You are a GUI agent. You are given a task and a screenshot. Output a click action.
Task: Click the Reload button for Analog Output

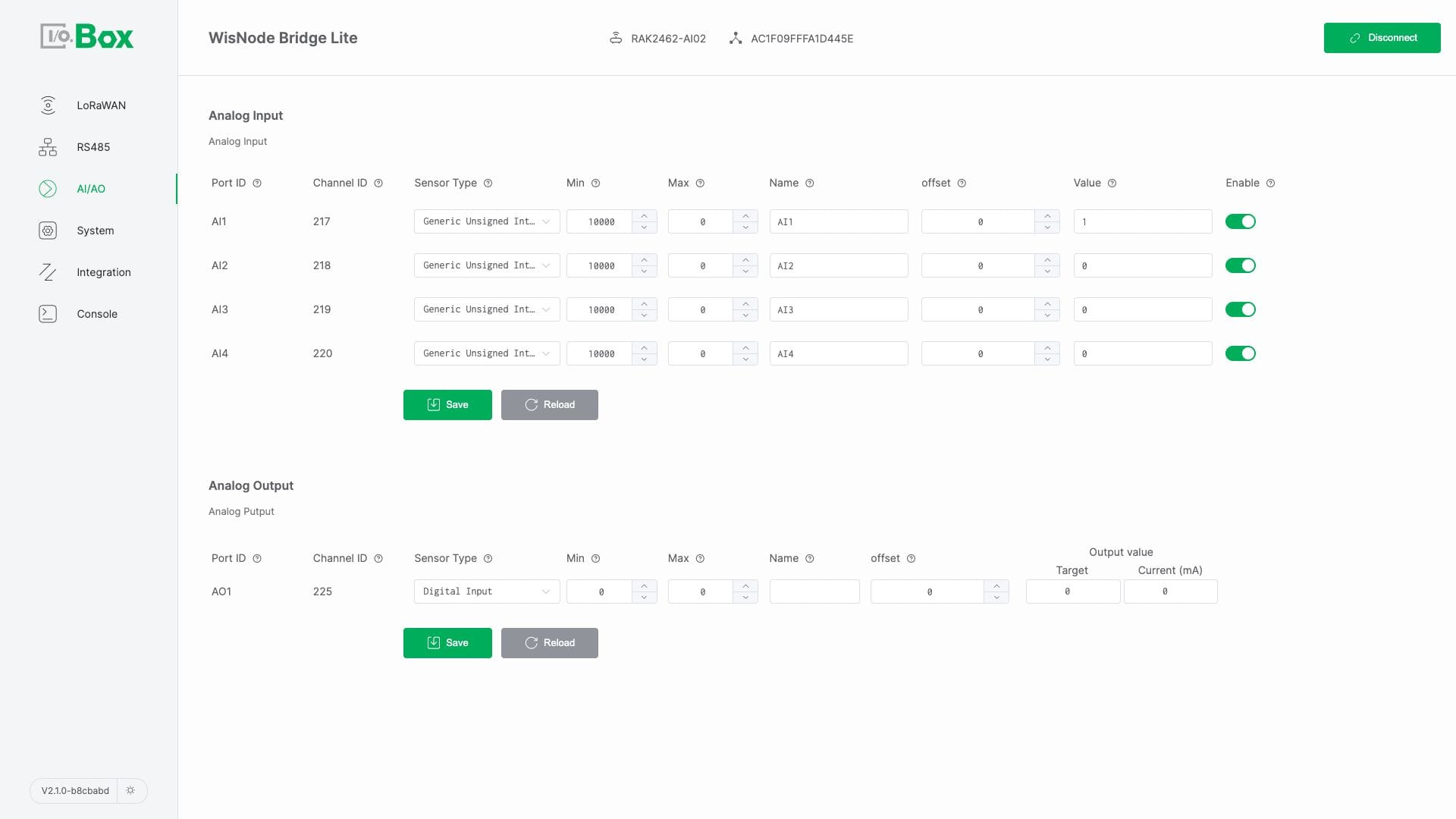pos(549,642)
